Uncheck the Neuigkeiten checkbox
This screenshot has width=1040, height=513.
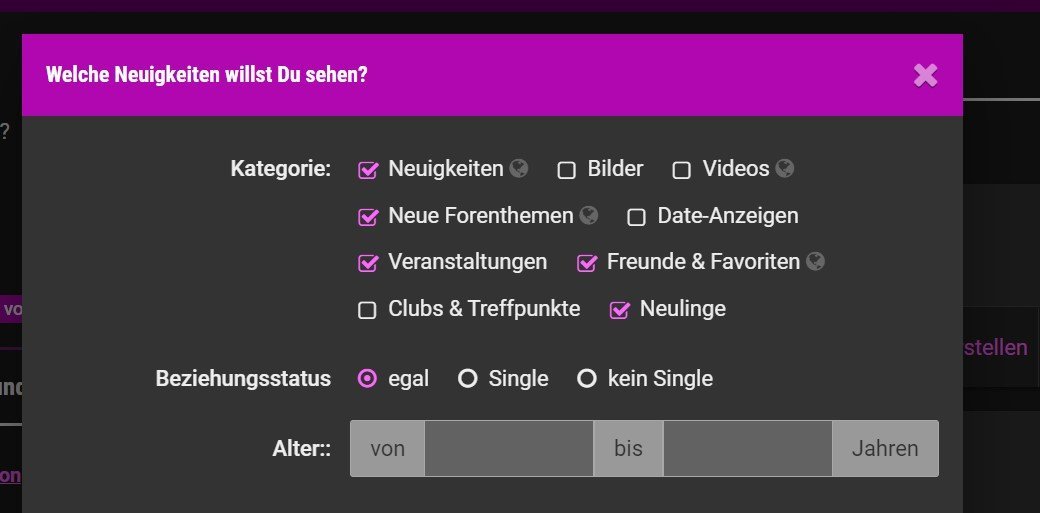(x=368, y=170)
